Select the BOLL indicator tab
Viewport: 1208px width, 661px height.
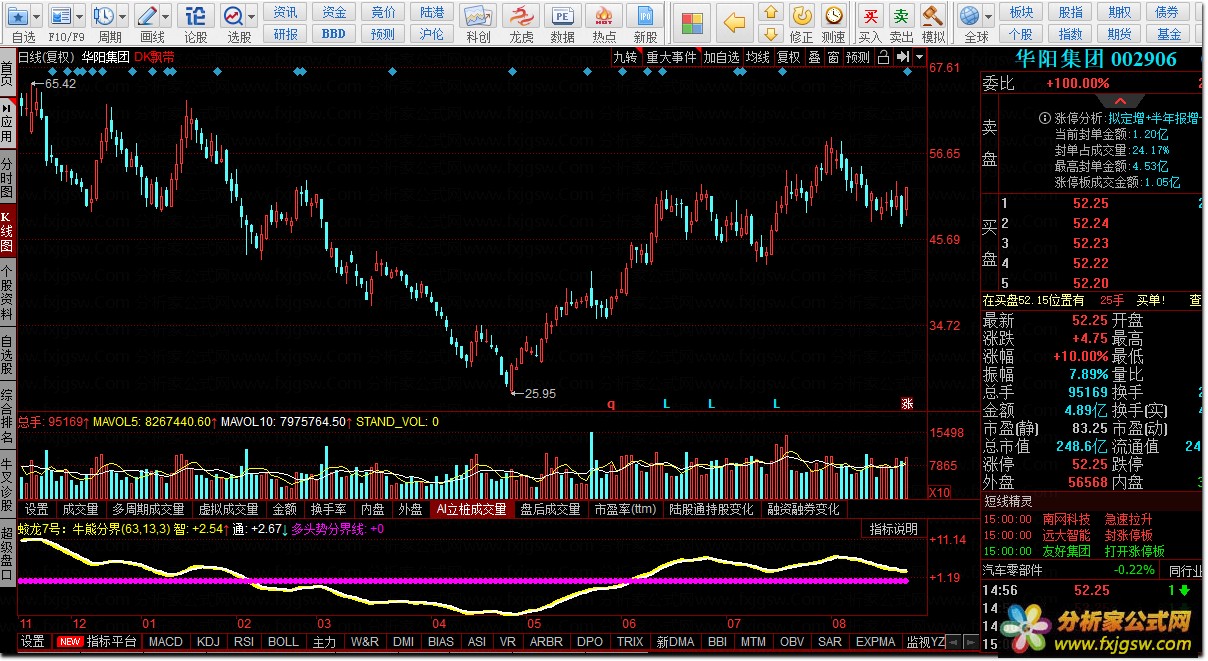point(283,642)
